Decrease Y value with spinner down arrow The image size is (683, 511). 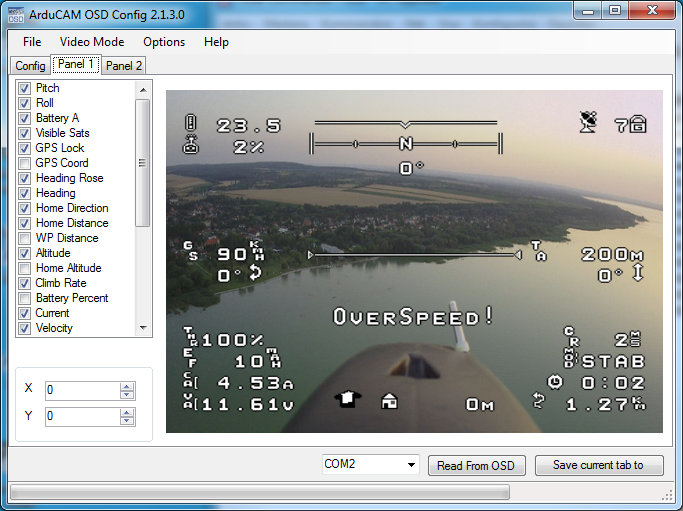coord(127,421)
